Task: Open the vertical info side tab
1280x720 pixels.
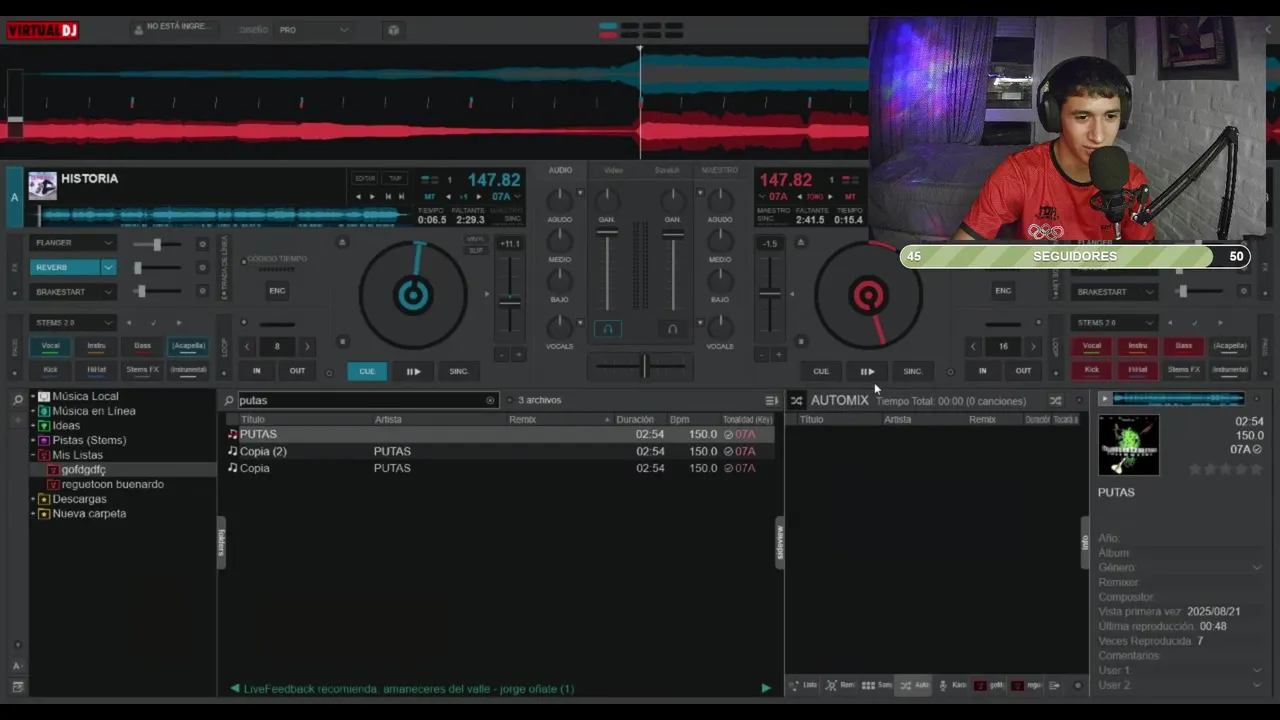Action: pyautogui.click(x=1085, y=543)
